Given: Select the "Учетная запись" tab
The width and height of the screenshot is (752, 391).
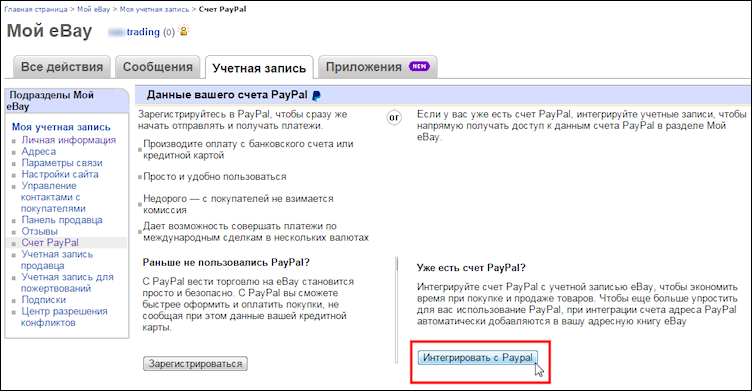Looking at the screenshot, I should (x=259, y=68).
